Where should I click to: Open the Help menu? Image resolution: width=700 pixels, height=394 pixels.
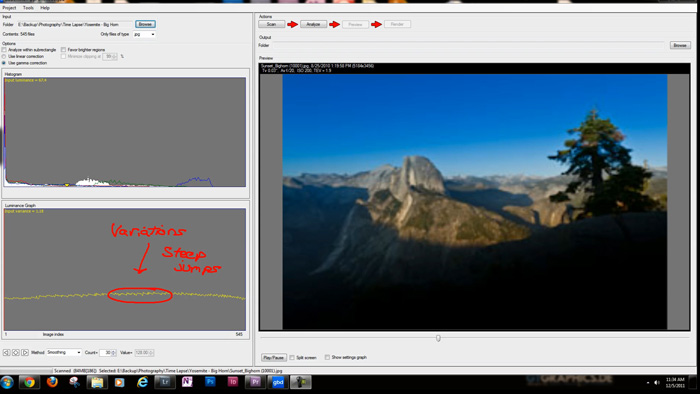(45, 8)
